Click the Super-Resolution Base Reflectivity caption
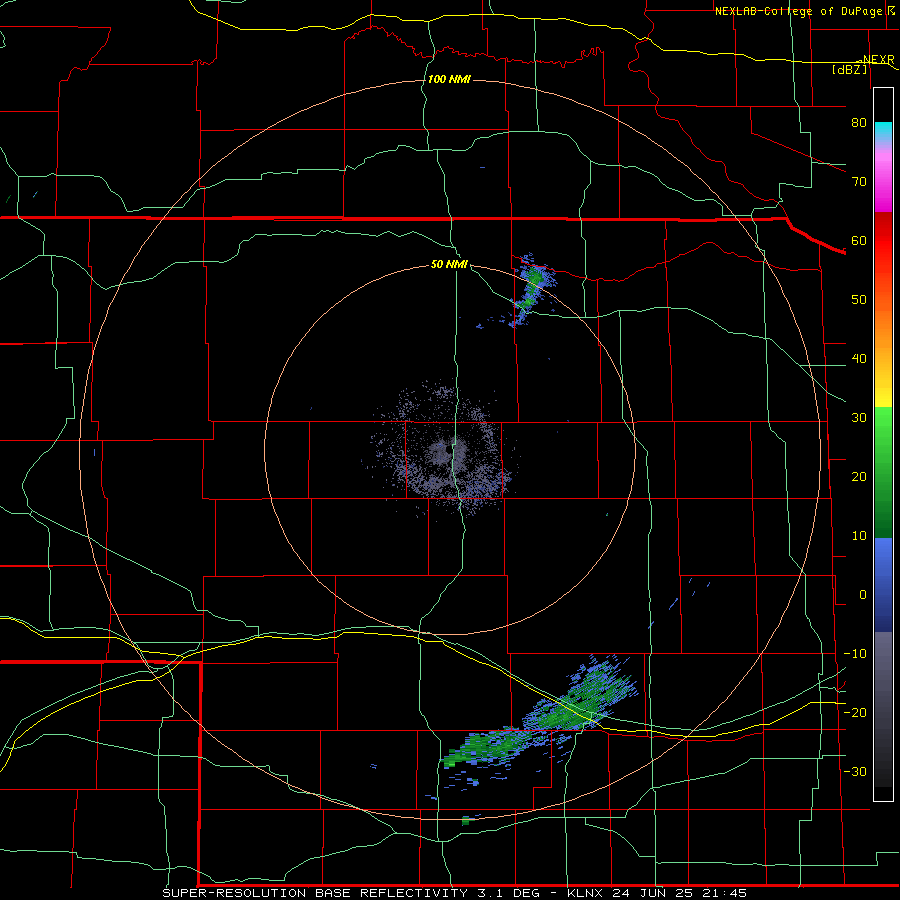 (x=455, y=893)
